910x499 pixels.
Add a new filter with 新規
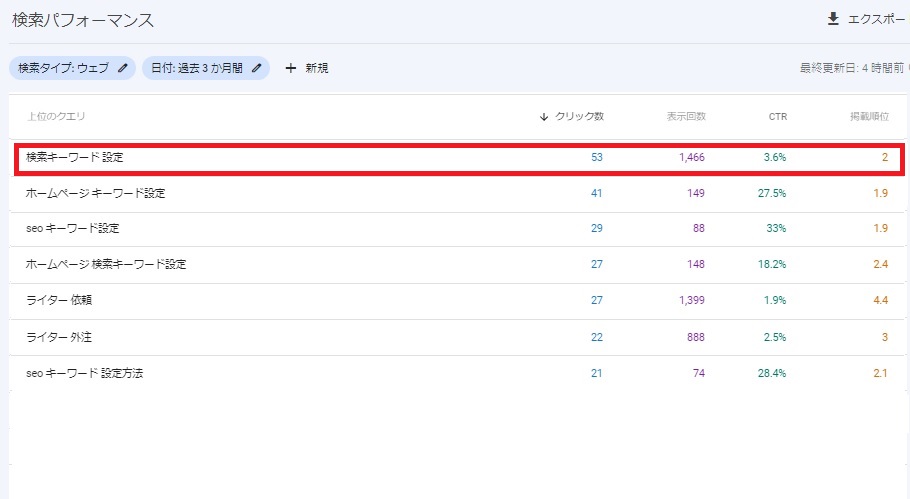pyautogui.click(x=307, y=68)
